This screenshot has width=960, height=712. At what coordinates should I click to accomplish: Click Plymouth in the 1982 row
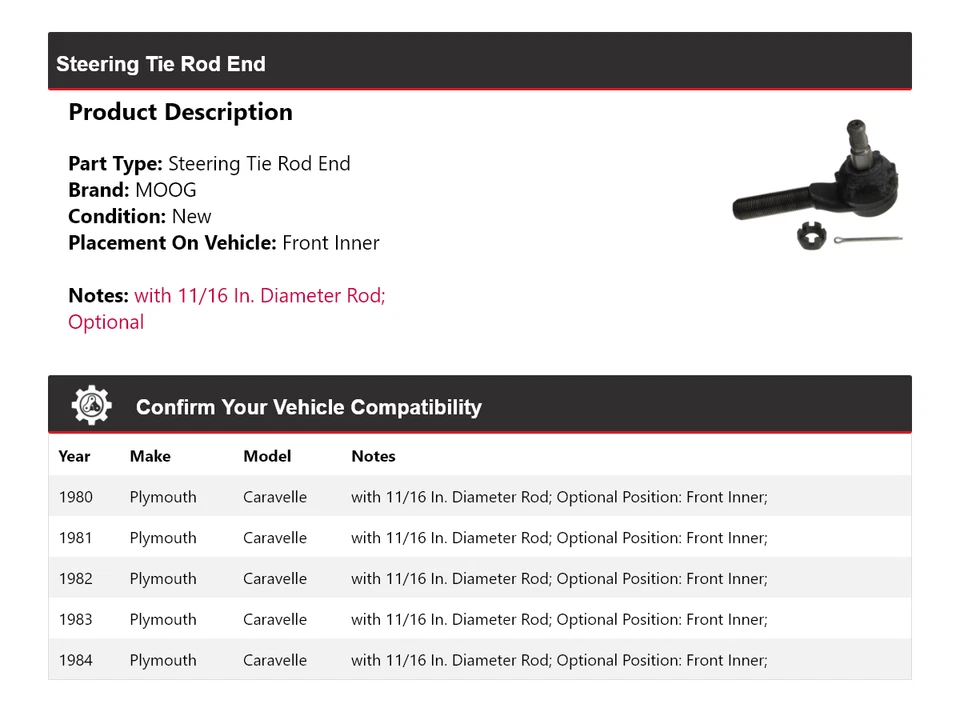click(x=163, y=579)
